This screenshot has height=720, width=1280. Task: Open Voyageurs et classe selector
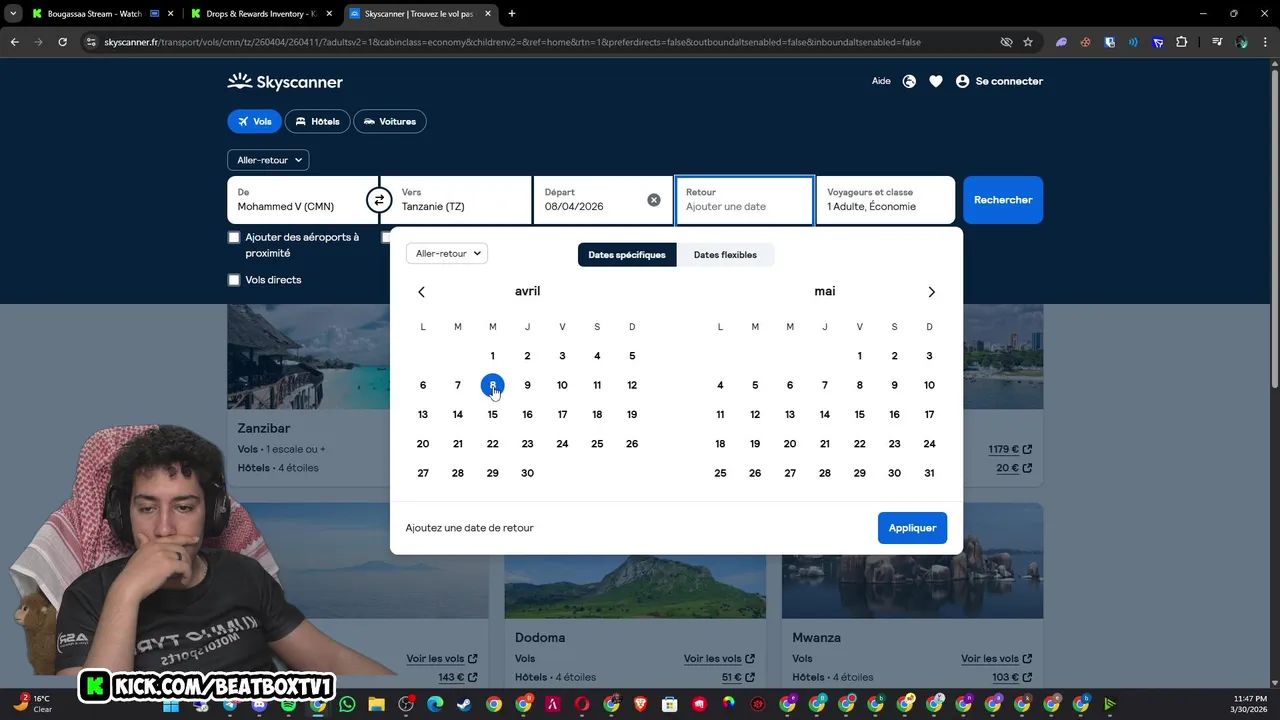tap(885, 200)
